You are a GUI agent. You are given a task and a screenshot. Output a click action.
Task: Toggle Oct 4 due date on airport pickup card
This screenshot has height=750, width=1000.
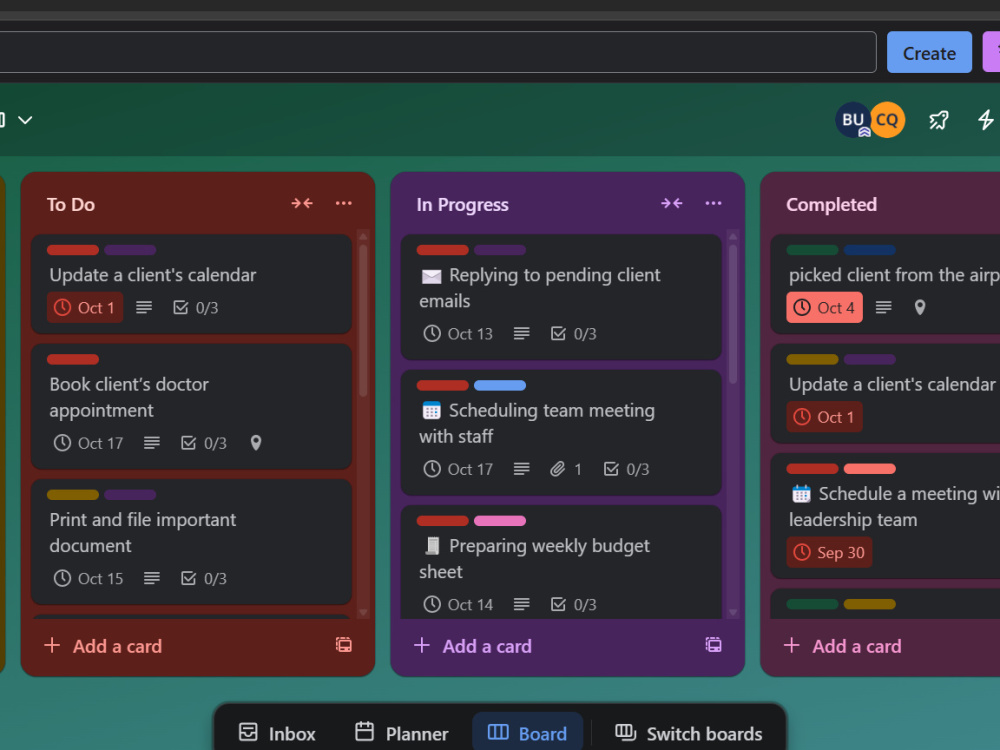[x=824, y=307]
